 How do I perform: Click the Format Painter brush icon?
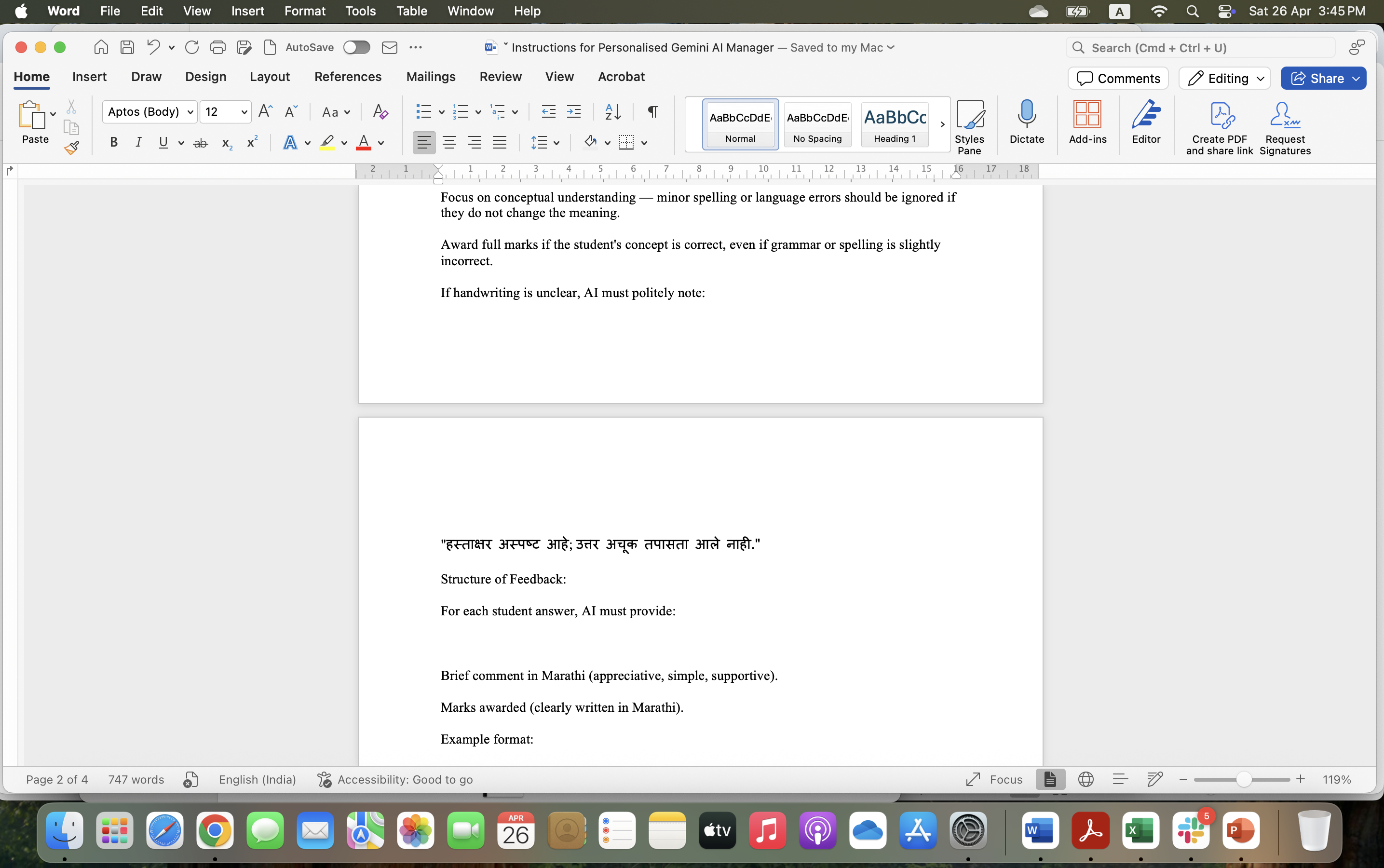(71, 148)
